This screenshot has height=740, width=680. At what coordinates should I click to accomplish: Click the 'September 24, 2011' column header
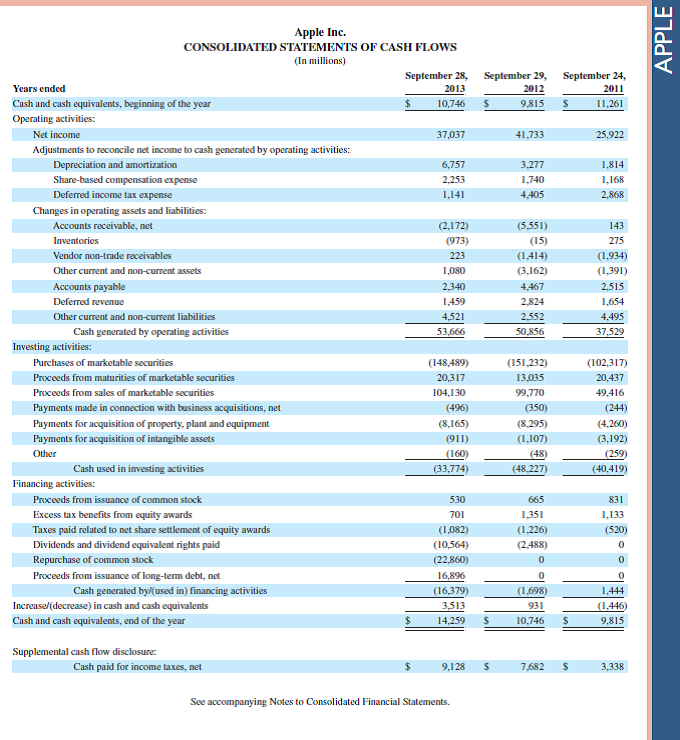pyautogui.click(x=594, y=82)
